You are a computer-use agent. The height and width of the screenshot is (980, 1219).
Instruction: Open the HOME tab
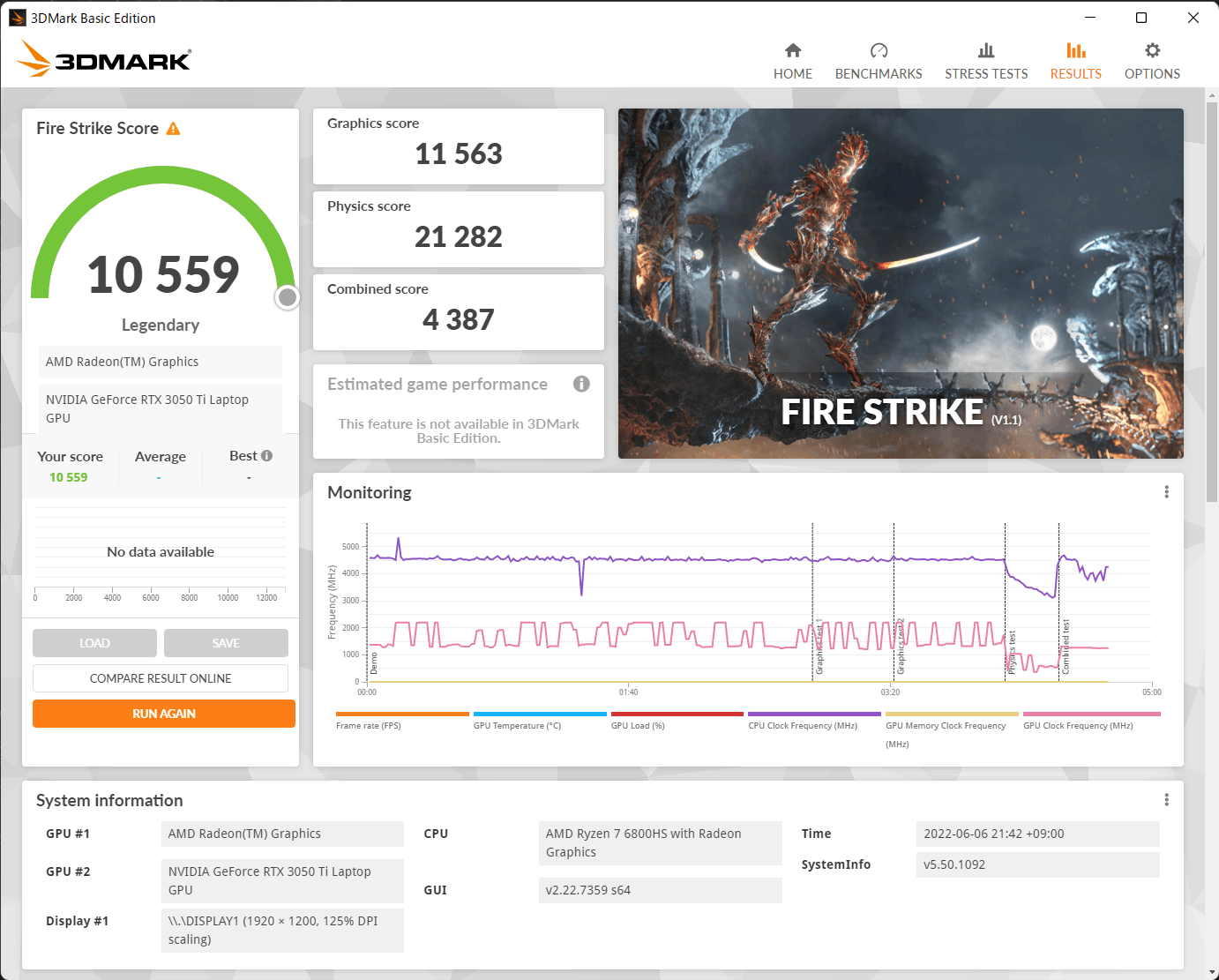click(792, 62)
